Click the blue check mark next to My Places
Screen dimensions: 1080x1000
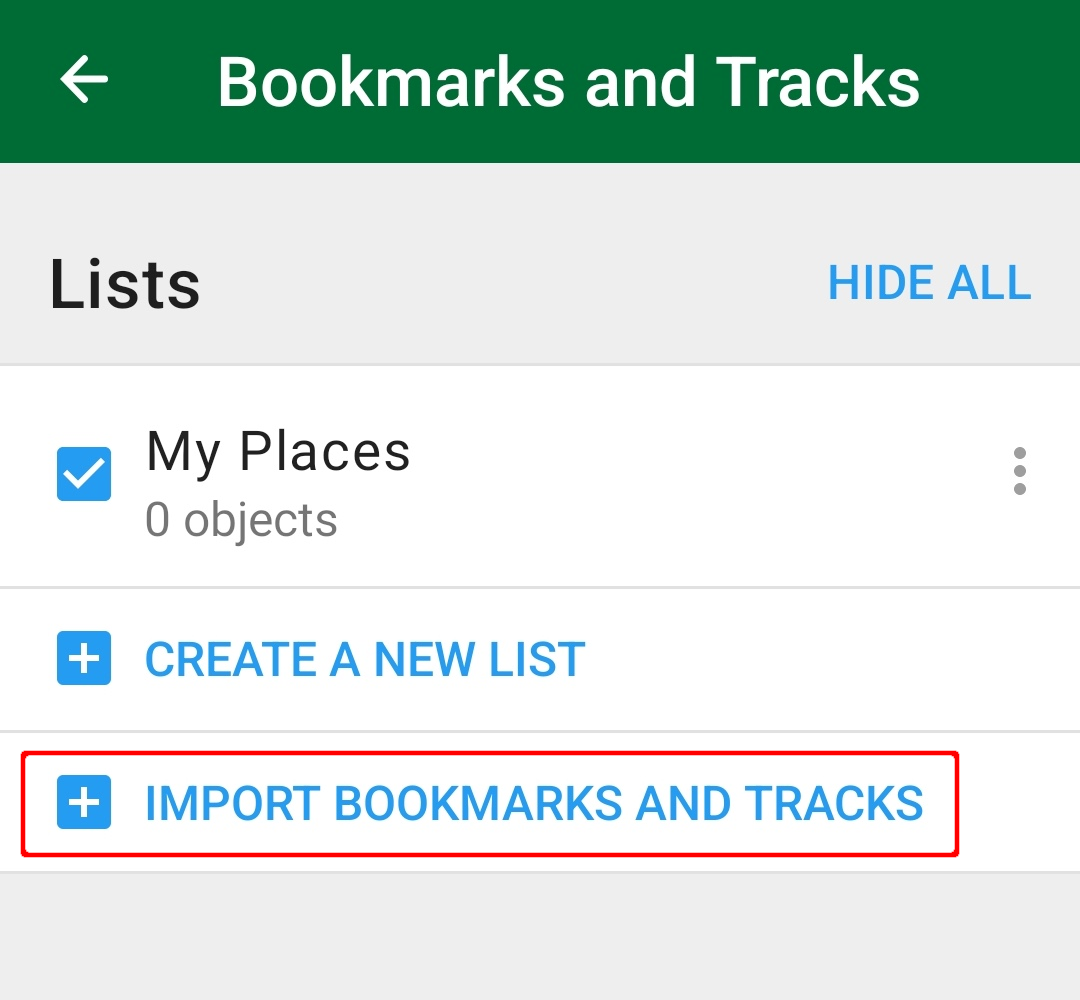coord(84,474)
